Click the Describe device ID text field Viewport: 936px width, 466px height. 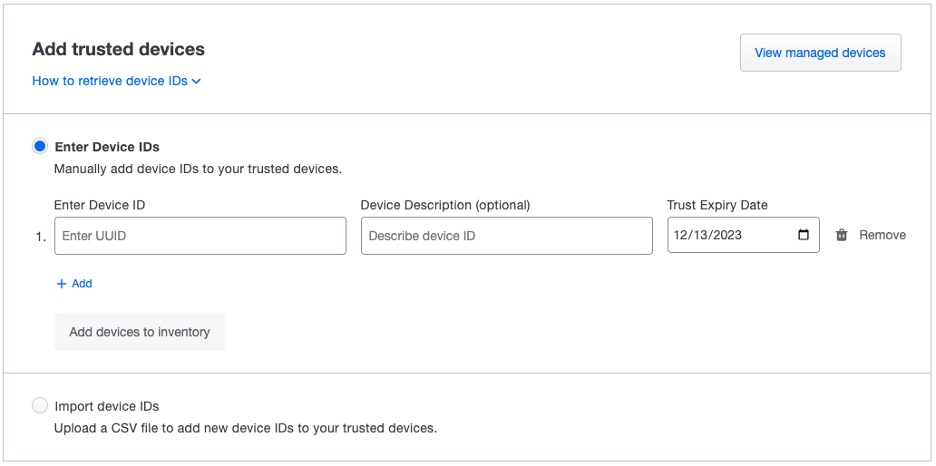coord(506,236)
